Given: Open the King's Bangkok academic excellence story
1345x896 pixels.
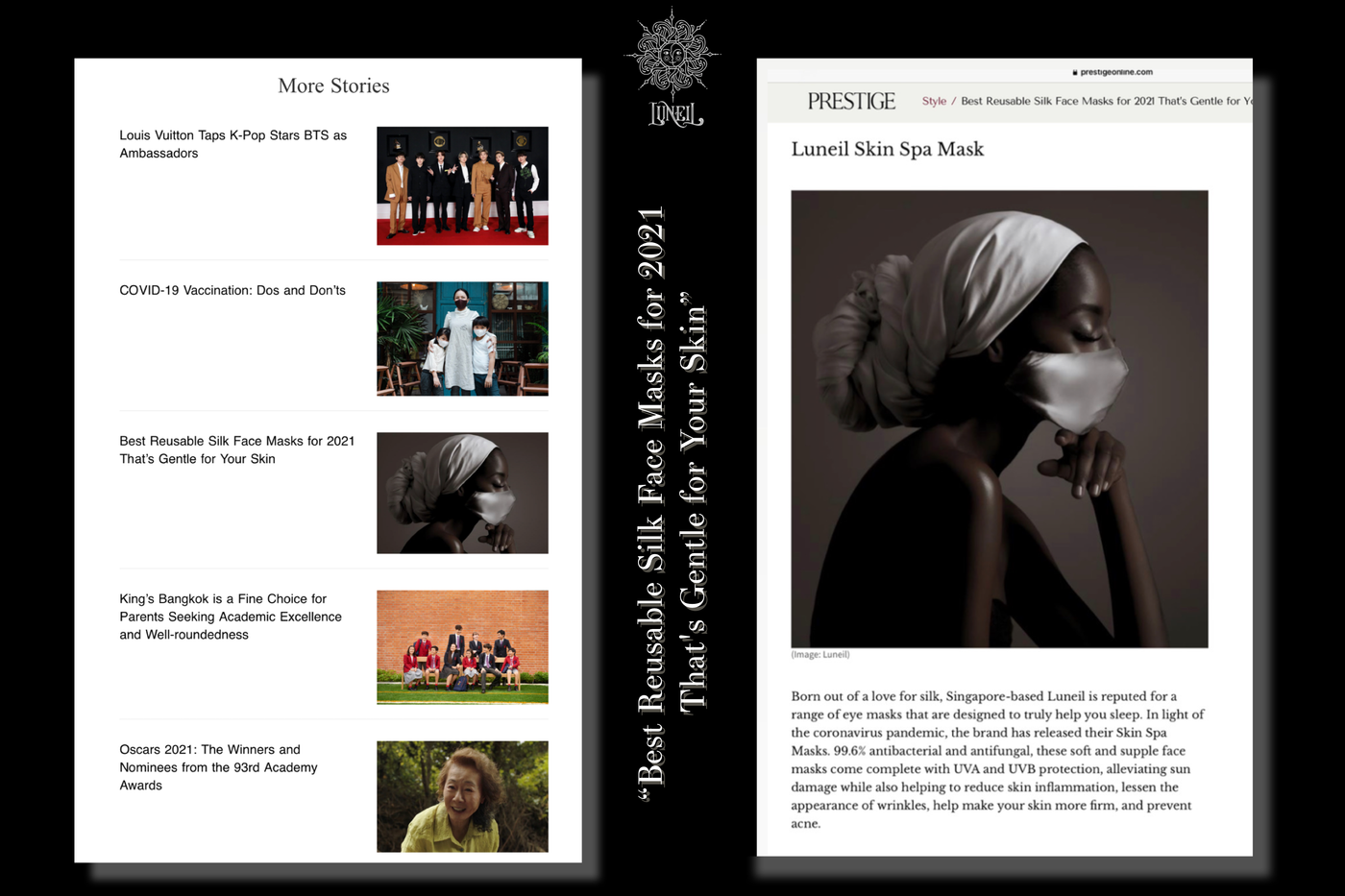Looking at the screenshot, I should tap(231, 617).
